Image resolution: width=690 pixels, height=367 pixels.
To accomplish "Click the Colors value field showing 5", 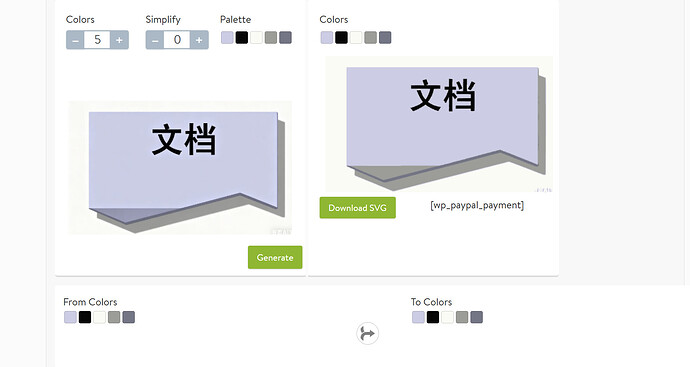I will click(97, 40).
